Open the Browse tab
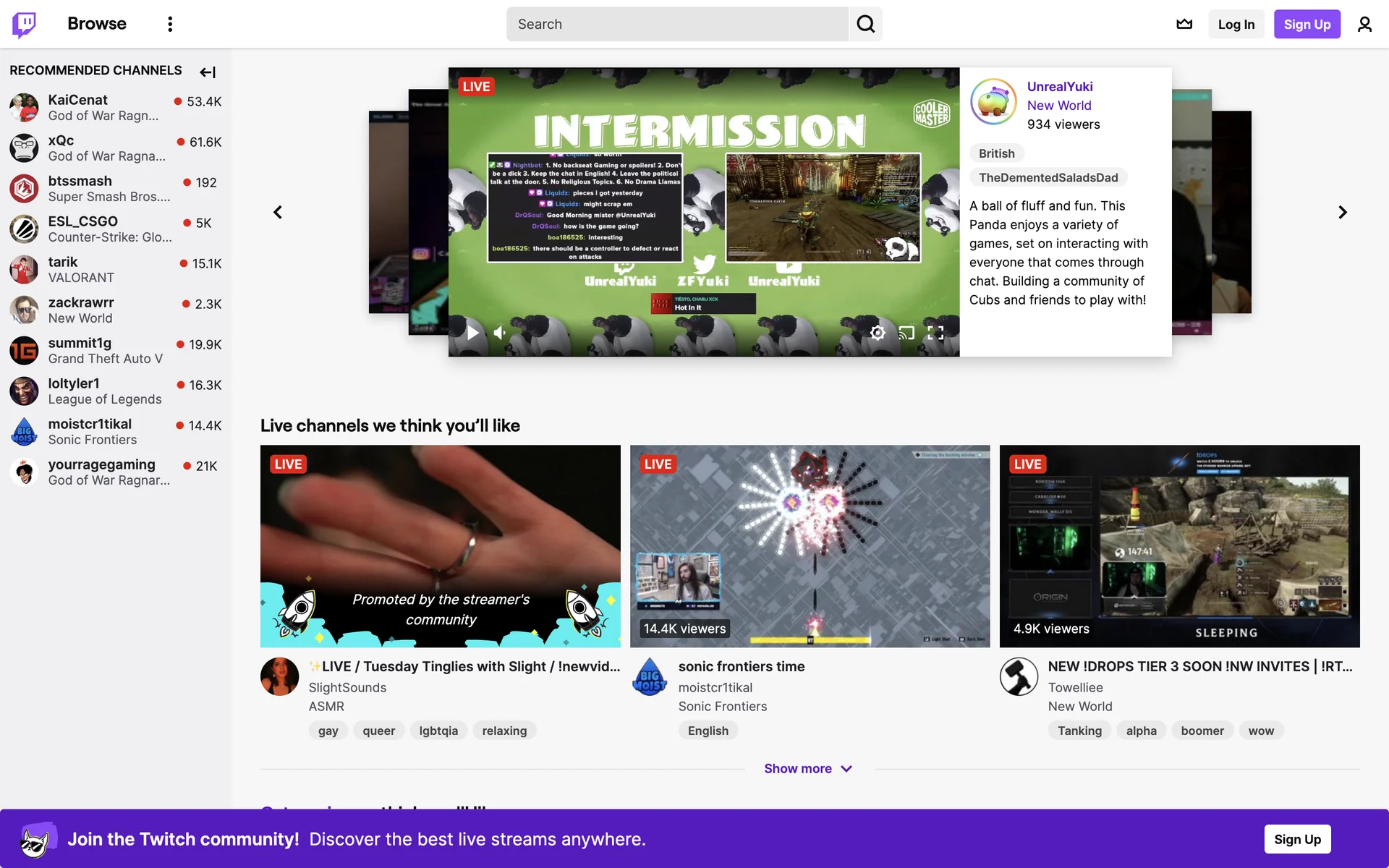 coord(96,24)
